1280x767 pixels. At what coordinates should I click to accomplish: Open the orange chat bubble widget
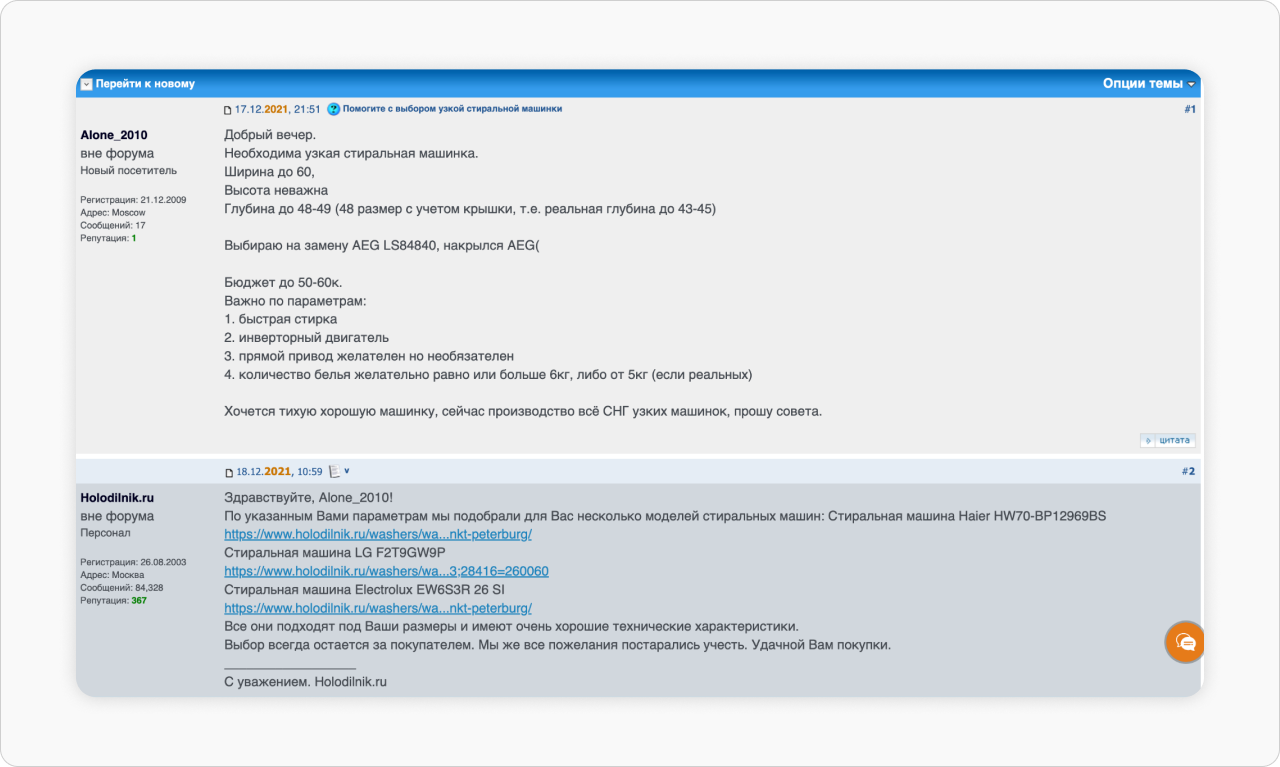1185,642
